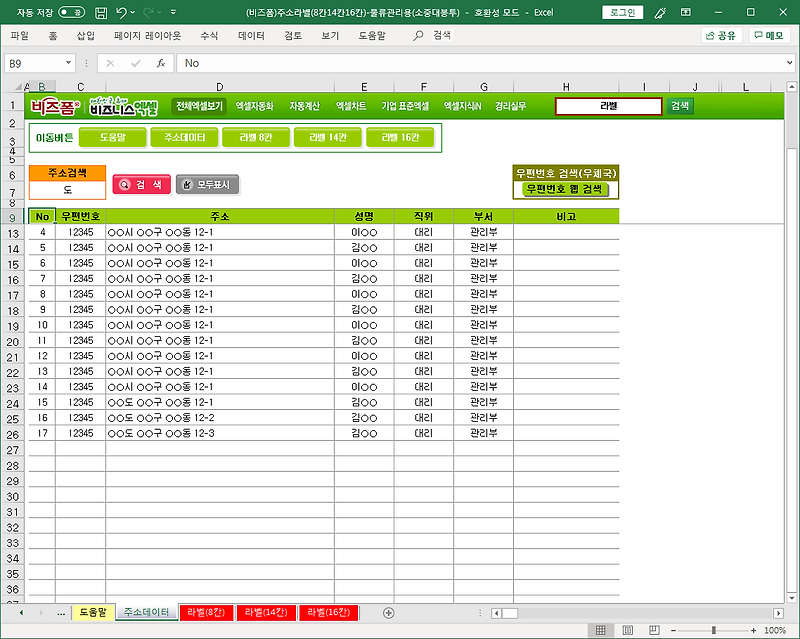Image resolution: width=800 pixels, height=639 pixels.
Task: Switch to the 라벨(8칸) sheet tab
Action: 206,612
